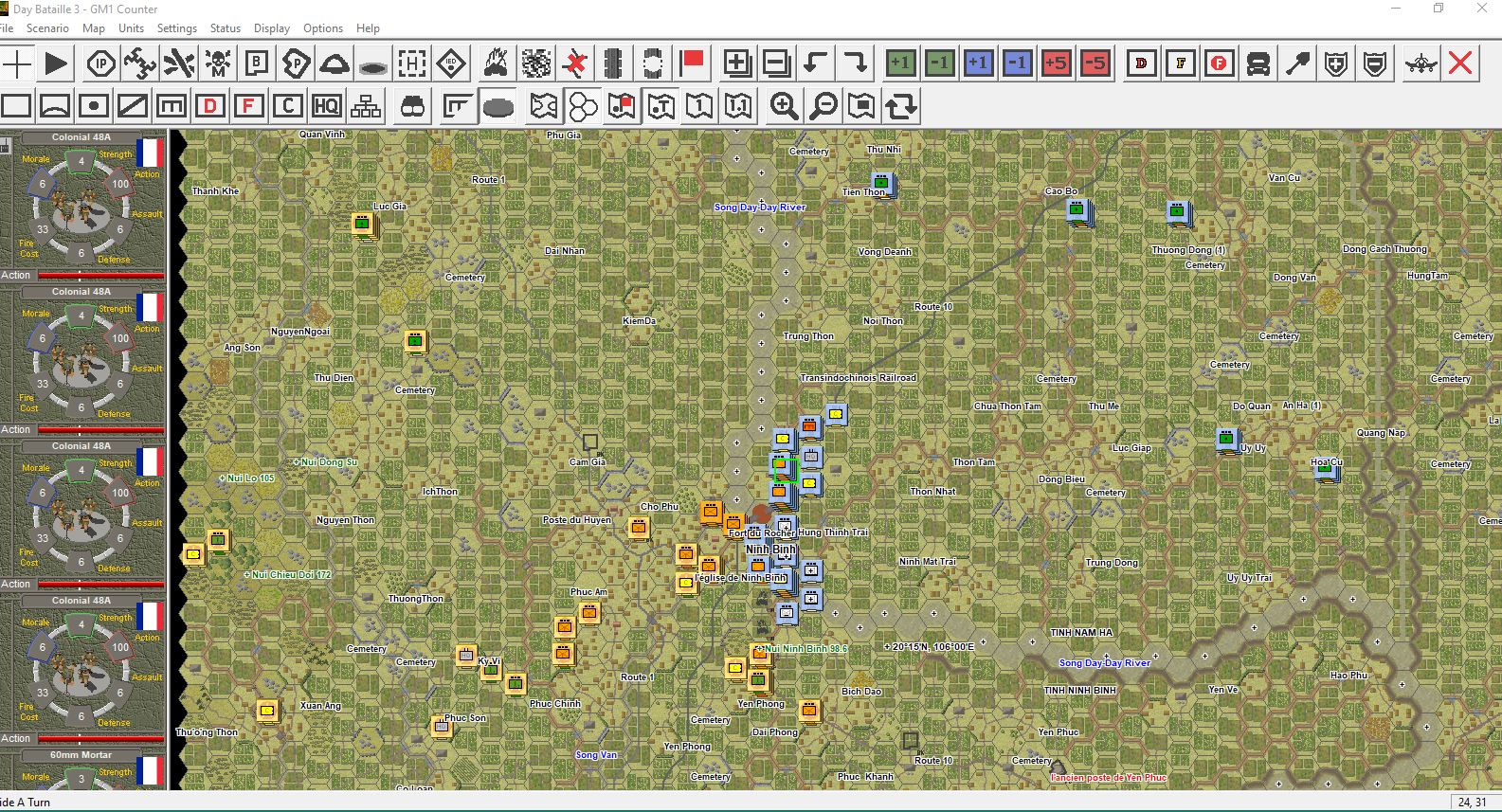Zoom in with magnifier plus icon

click(x=784, y=106)
